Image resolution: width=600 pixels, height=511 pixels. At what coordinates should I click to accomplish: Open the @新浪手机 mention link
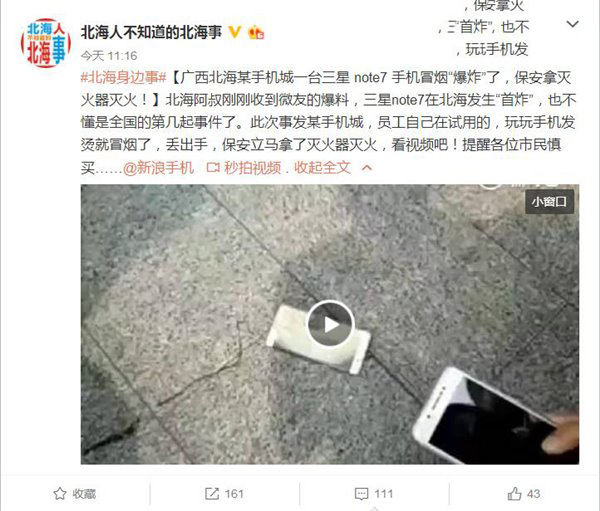click(158, 168)
